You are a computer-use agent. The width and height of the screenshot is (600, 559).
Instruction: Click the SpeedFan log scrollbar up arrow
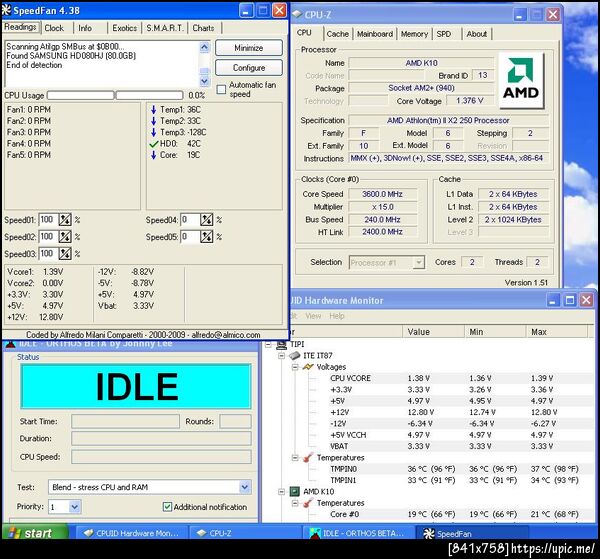[x=205, y=47]
